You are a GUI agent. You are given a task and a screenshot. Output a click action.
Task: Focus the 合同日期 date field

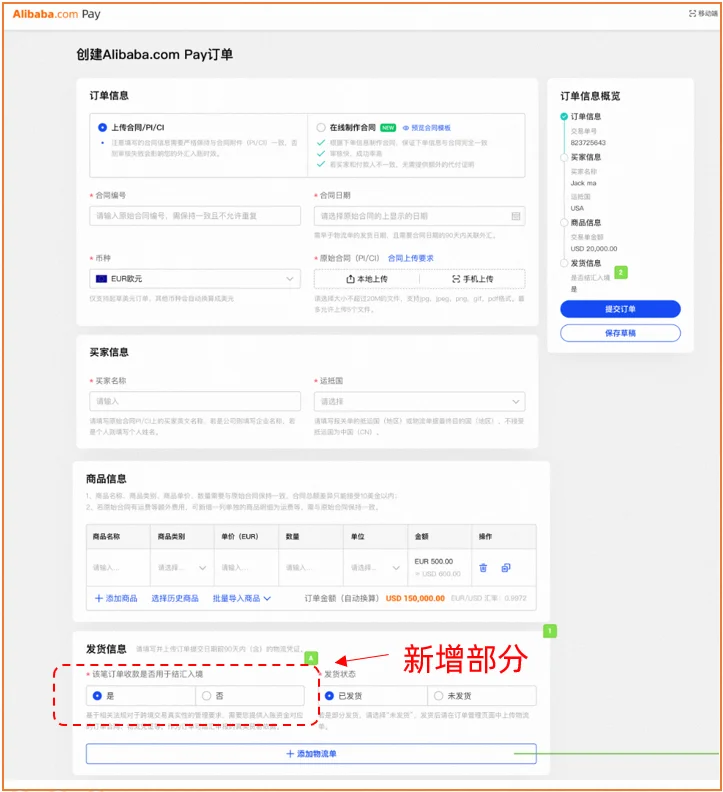419,216
